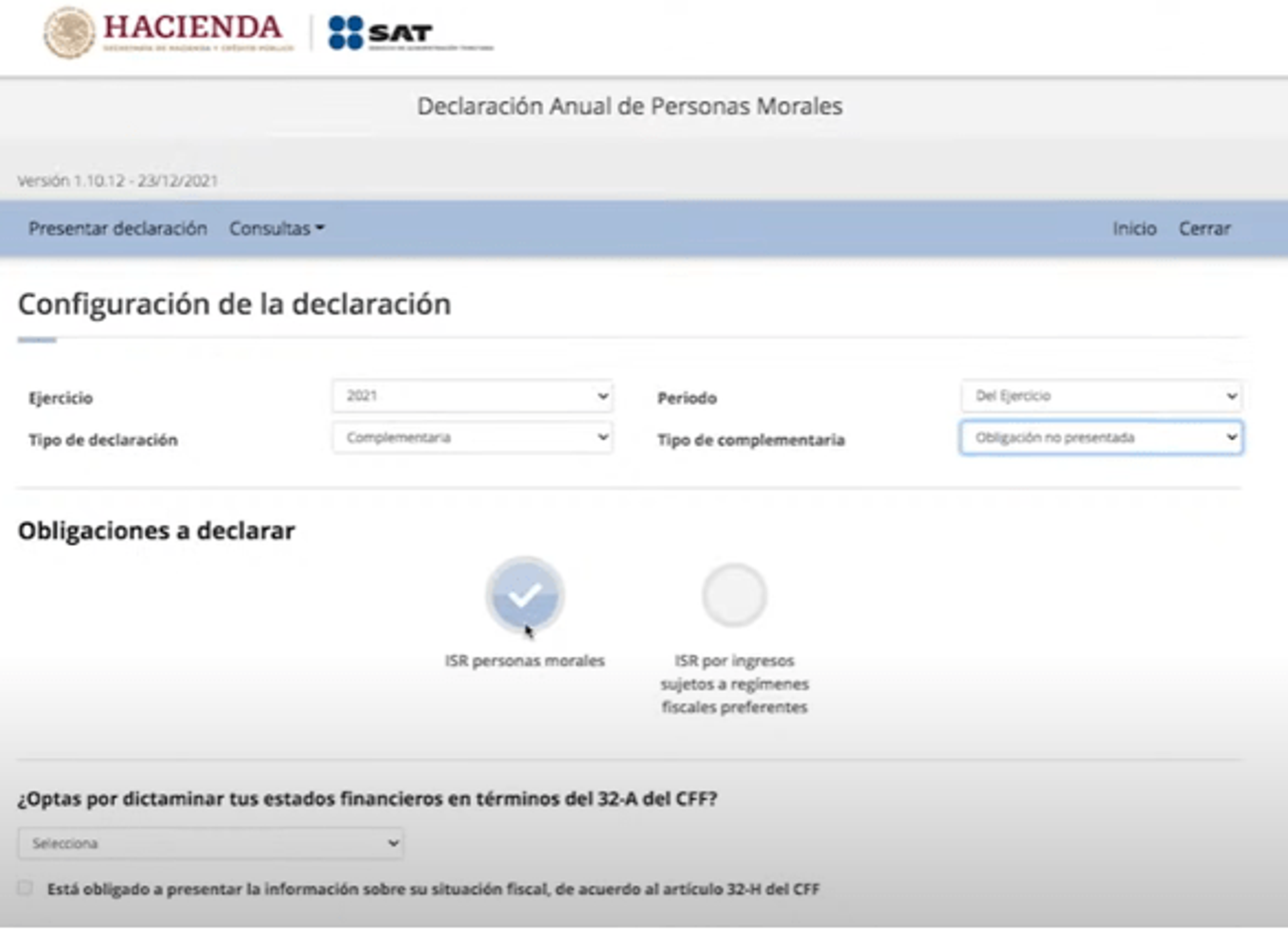
Task: Click the Declaración Anual de Personas Morales title
Action: point(630,106)
